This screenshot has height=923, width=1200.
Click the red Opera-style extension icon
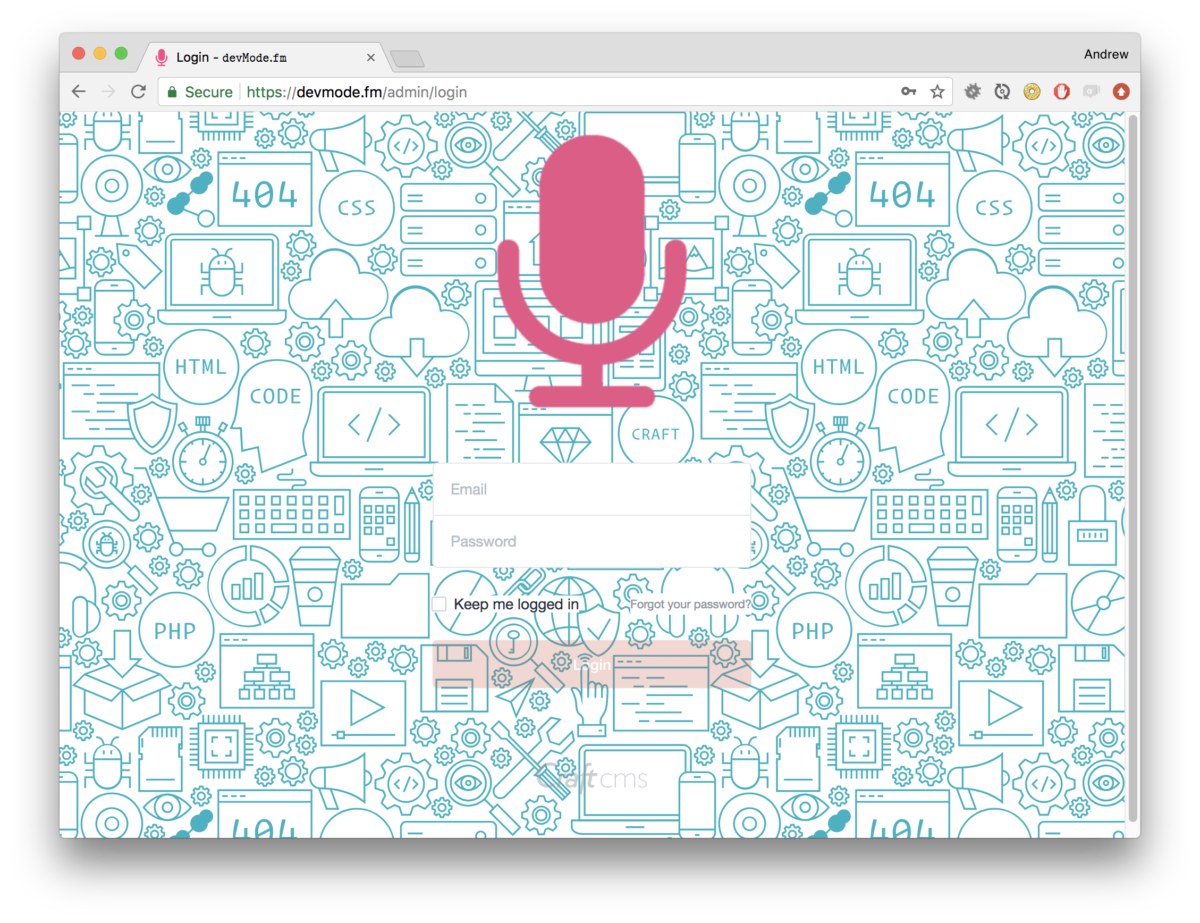1062,92
